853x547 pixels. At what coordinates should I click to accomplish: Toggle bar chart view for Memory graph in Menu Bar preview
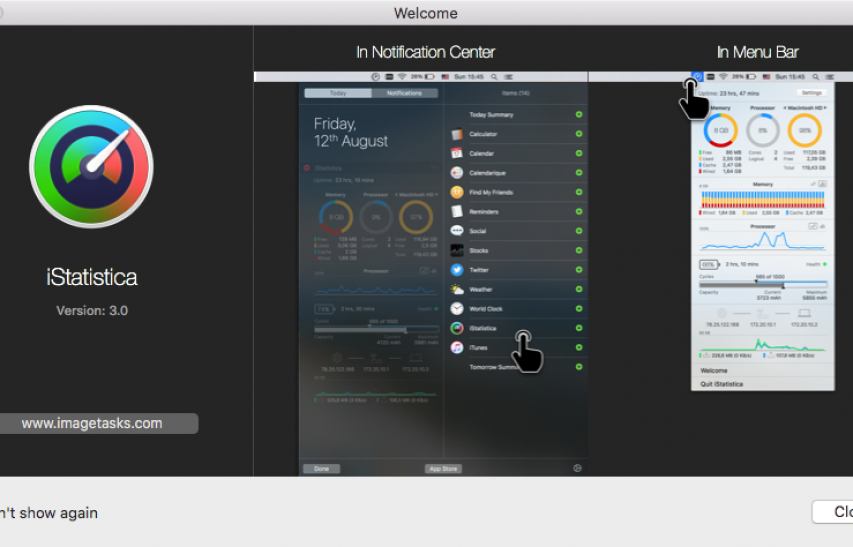pyautogui.click(x=823, y=184)
